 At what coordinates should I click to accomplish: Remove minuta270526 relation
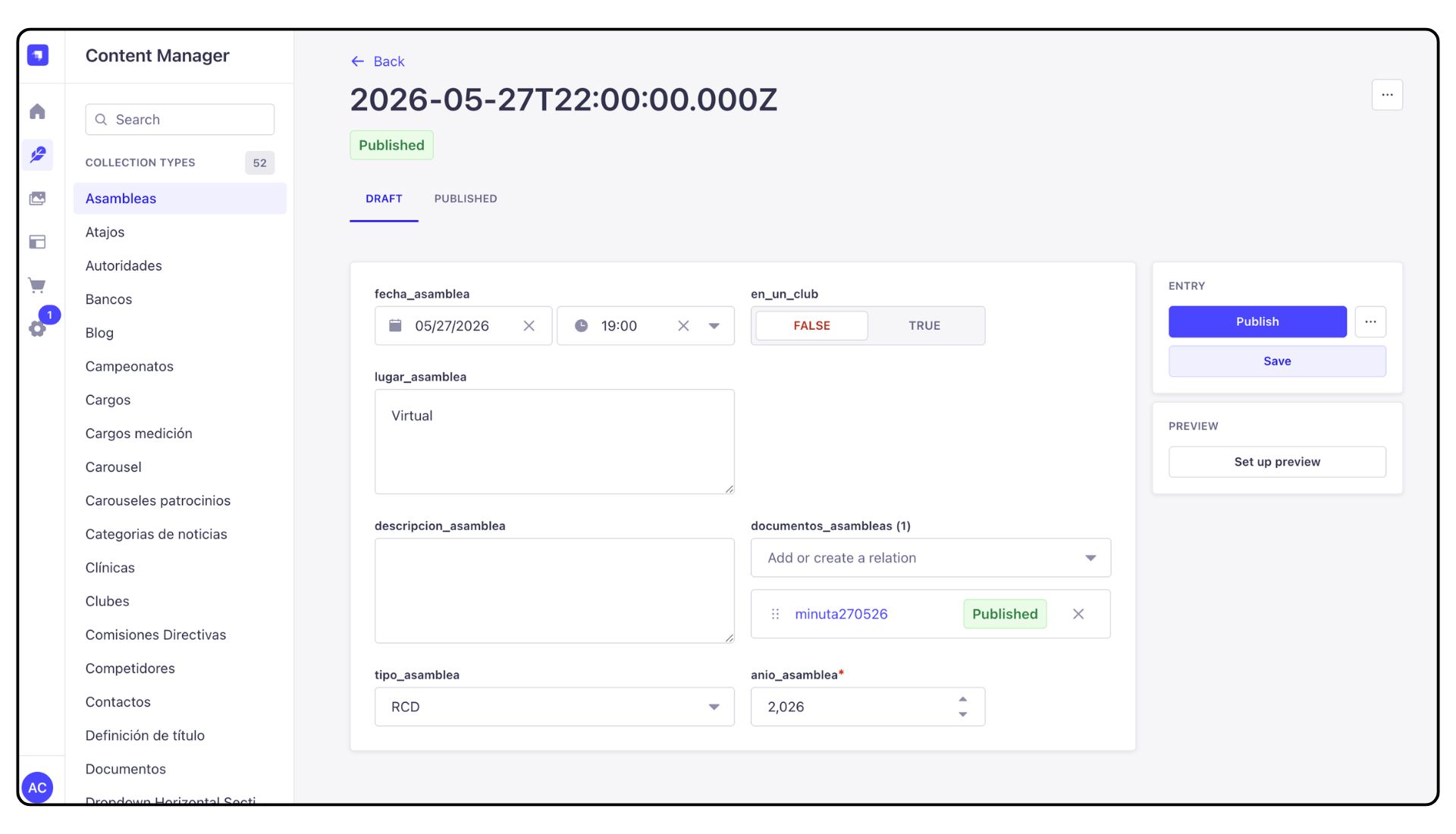1078,614
